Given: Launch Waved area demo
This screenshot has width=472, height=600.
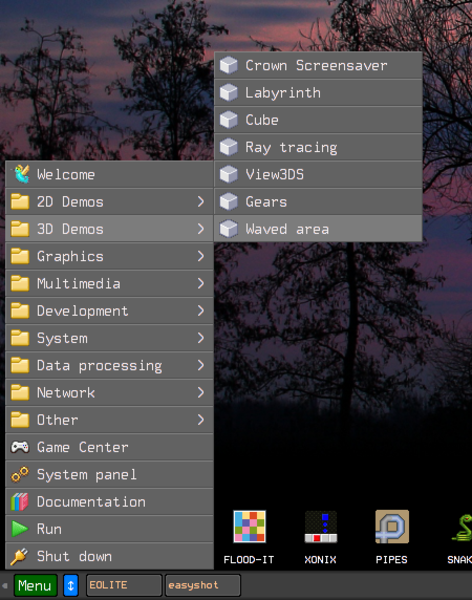Looking at the screenshot, I should tap(318, 229).
